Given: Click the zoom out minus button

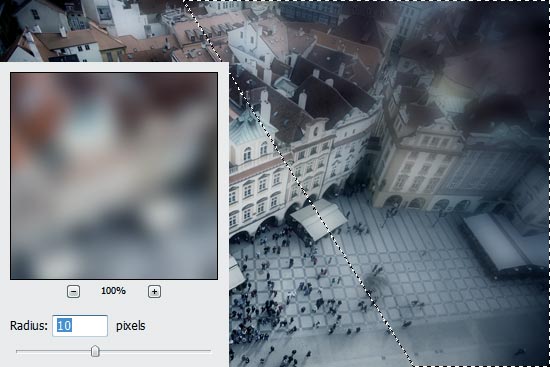Looking at the screenshot, I should click(x=73, y=292).
